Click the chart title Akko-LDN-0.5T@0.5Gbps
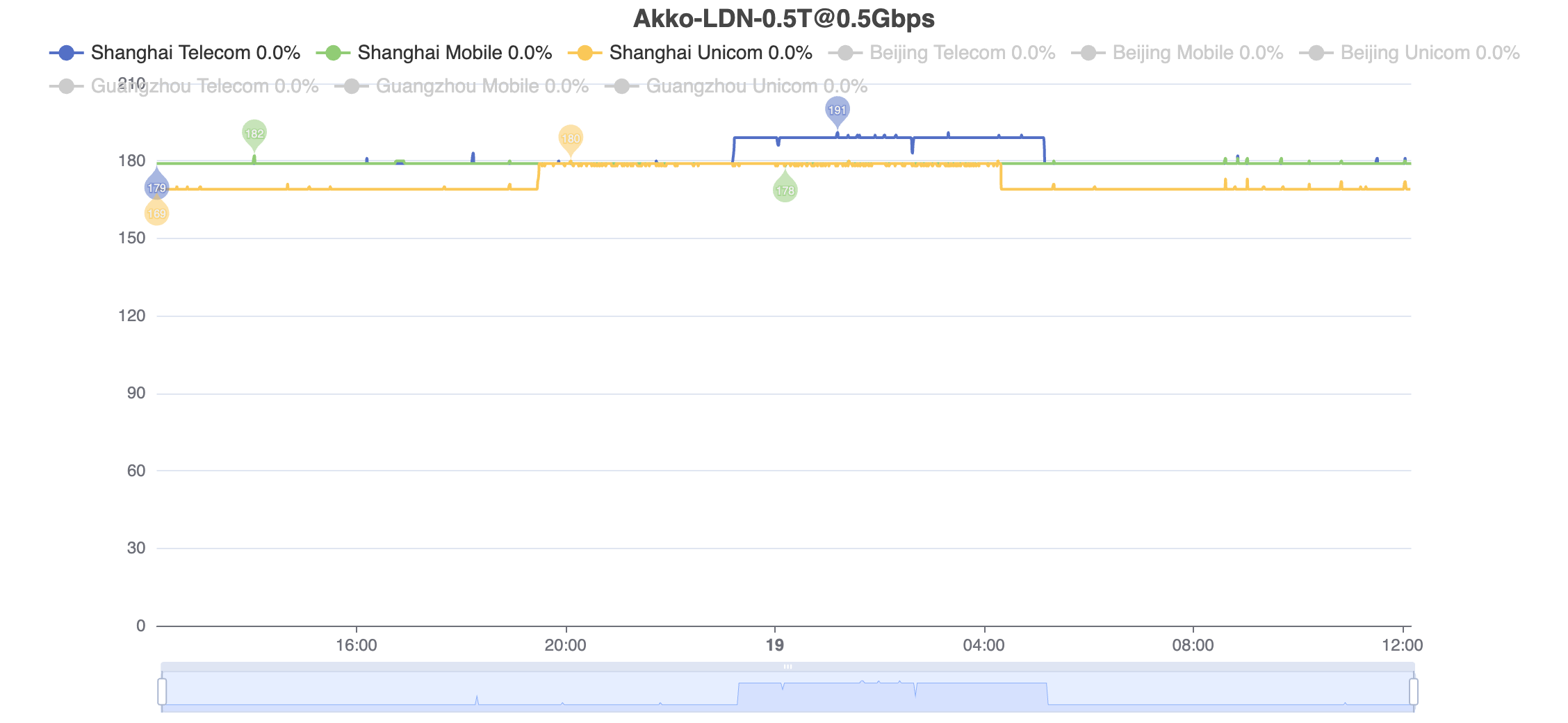The image size is (1568, 723). click(x=783, y=19)
